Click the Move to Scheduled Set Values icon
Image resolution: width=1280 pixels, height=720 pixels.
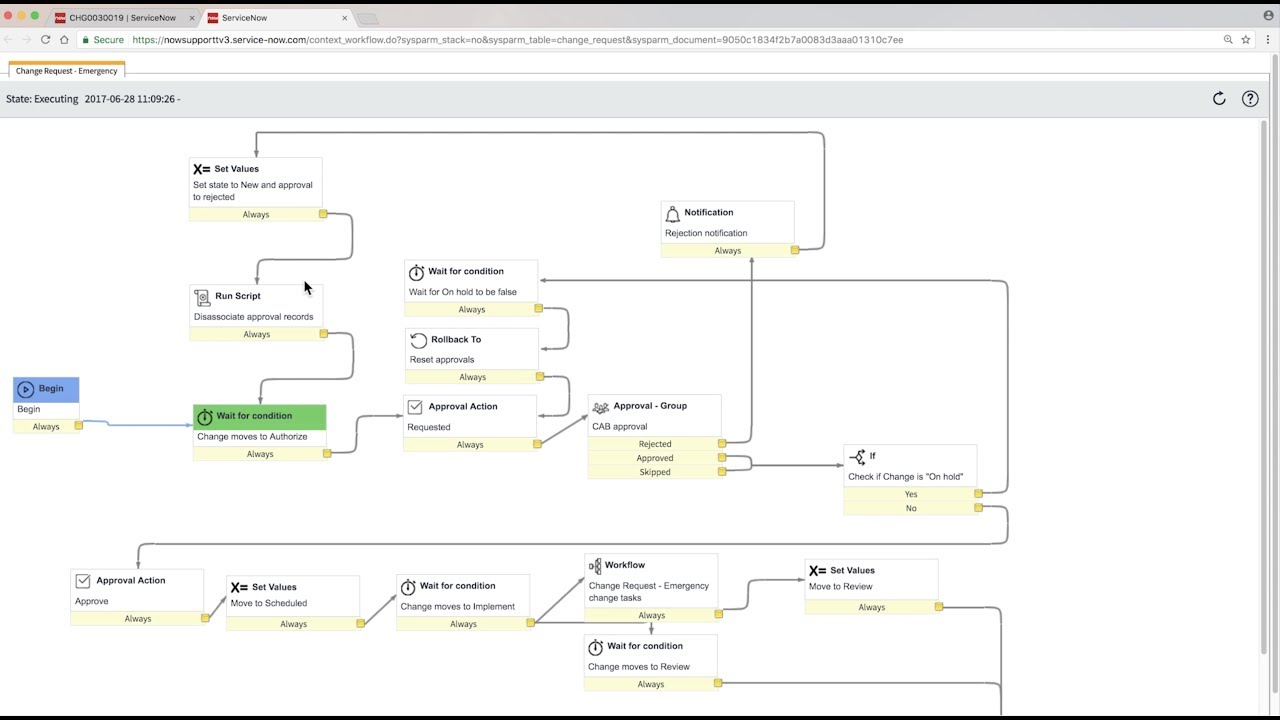coord(239,587)
